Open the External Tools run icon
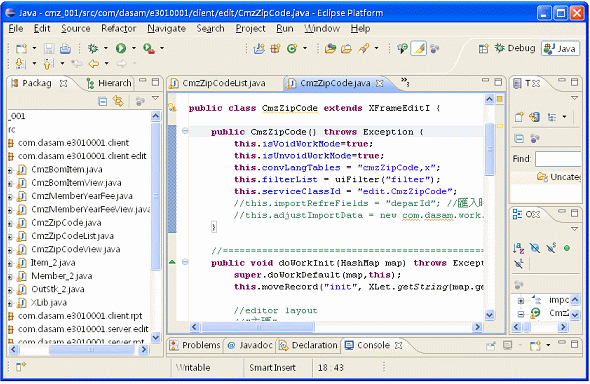The height and width of the screenshot is (384, 590). pos(149,49)
